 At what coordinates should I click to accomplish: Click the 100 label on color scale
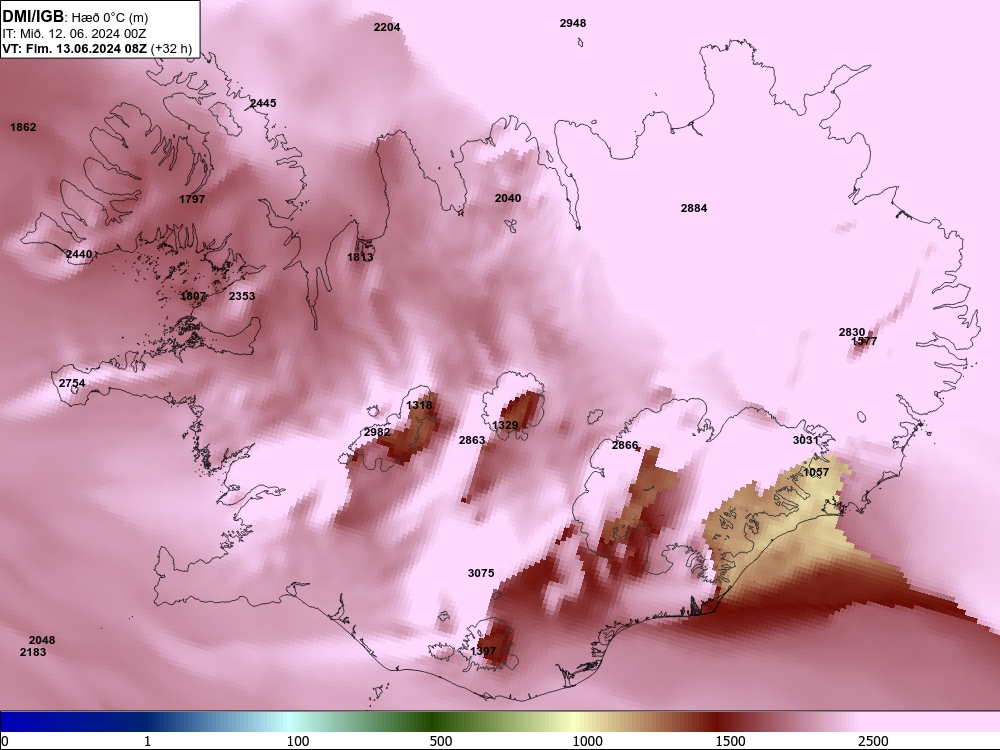pyautogui.click(x=298, y=741)
